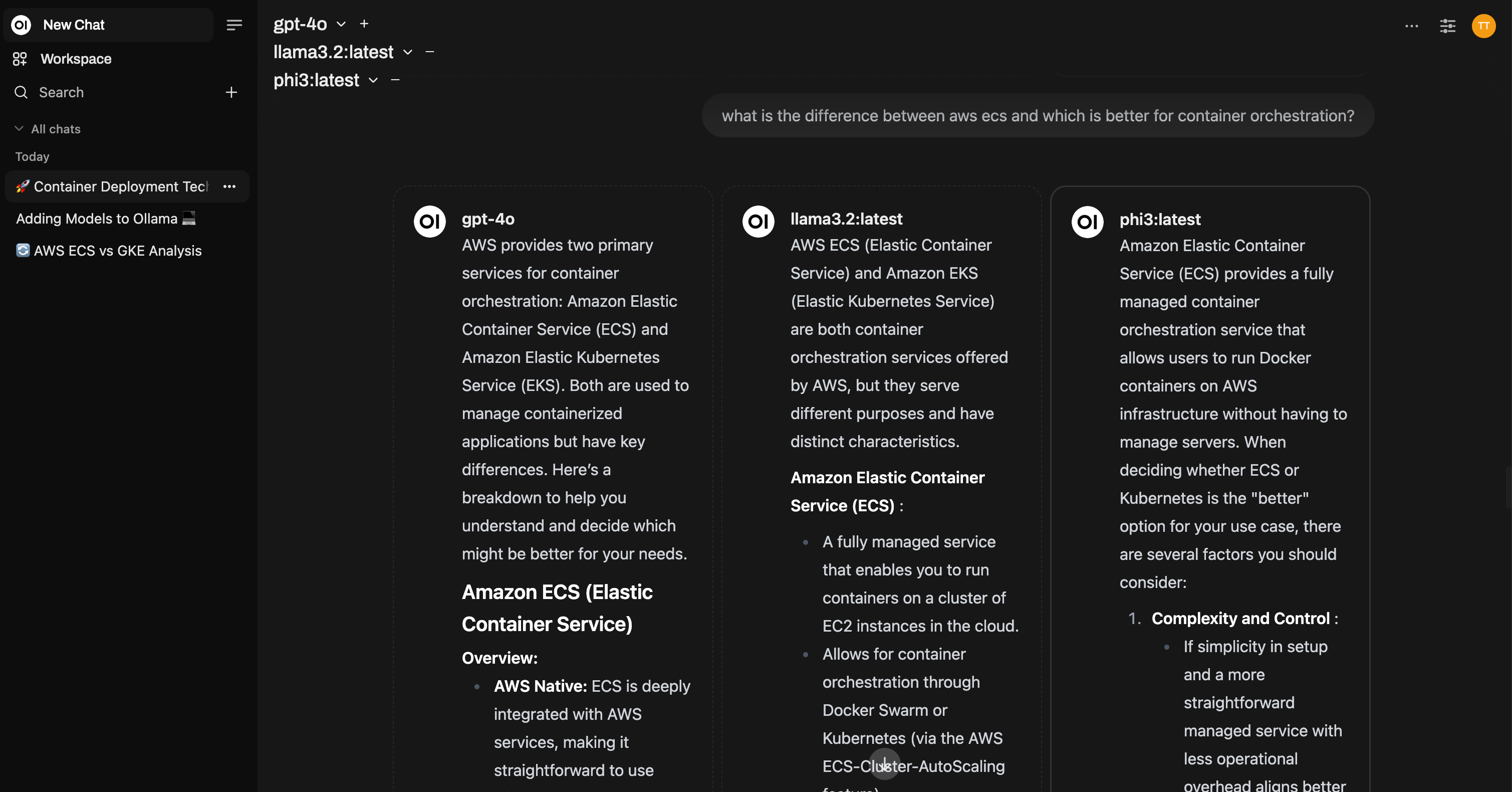Click the orange user avatar
1512x792 pixels.
point(1483,26)
